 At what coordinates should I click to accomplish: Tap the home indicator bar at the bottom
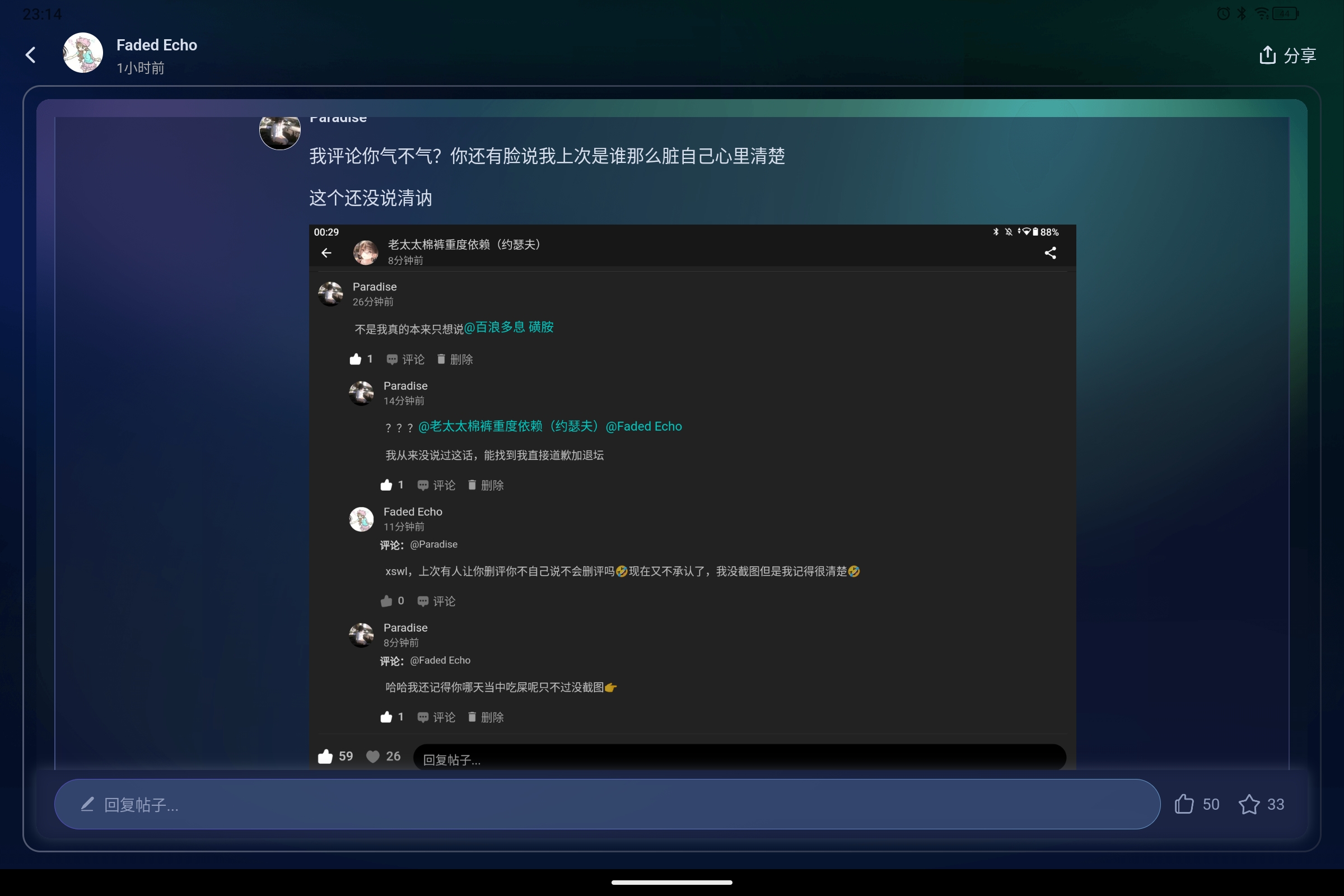(x=672, y=881)
